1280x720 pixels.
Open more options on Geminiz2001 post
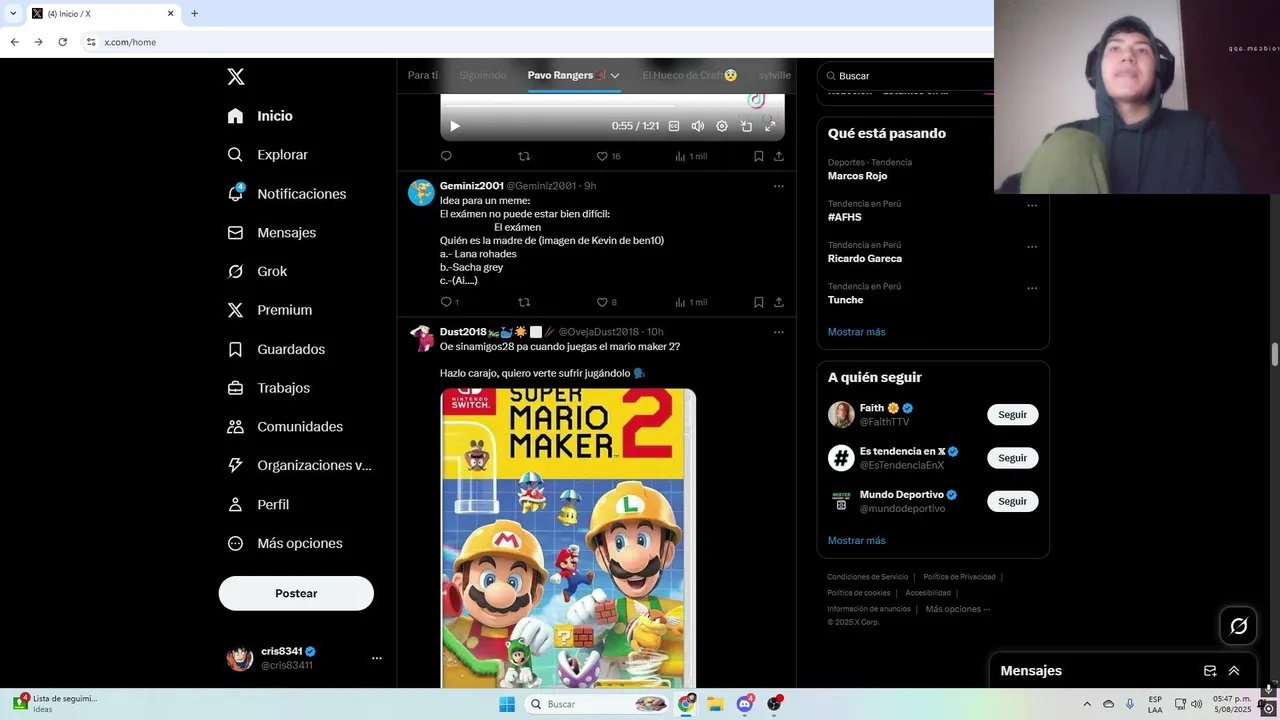tap(779, 186)
